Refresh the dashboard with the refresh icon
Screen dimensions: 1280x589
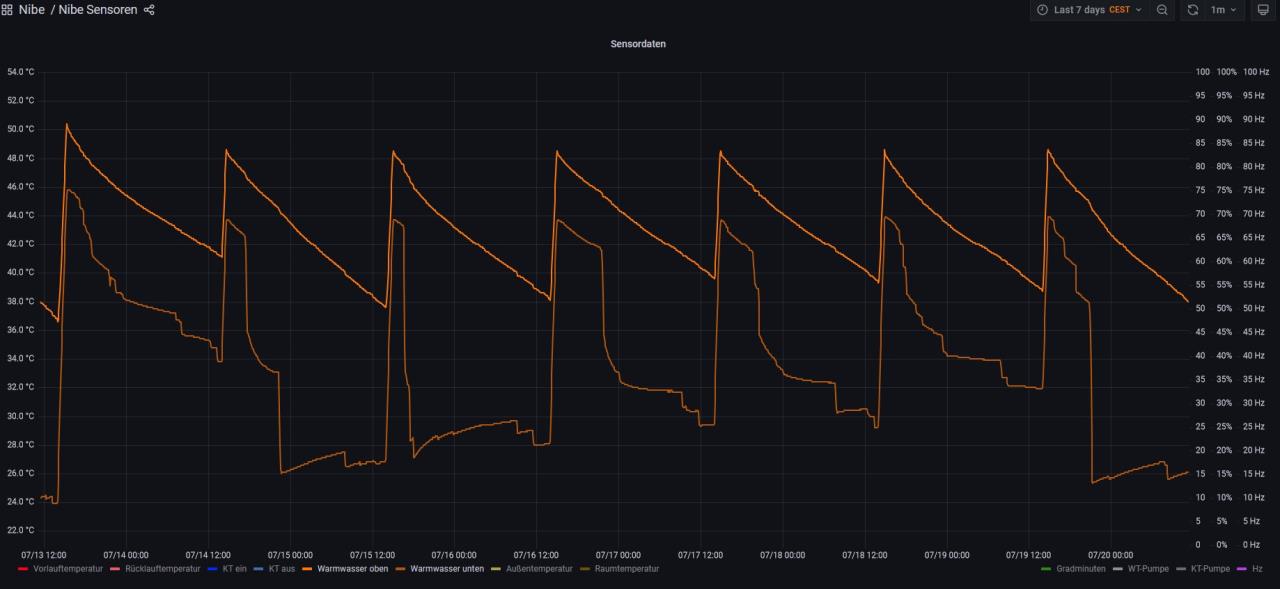coord(1193,10)
